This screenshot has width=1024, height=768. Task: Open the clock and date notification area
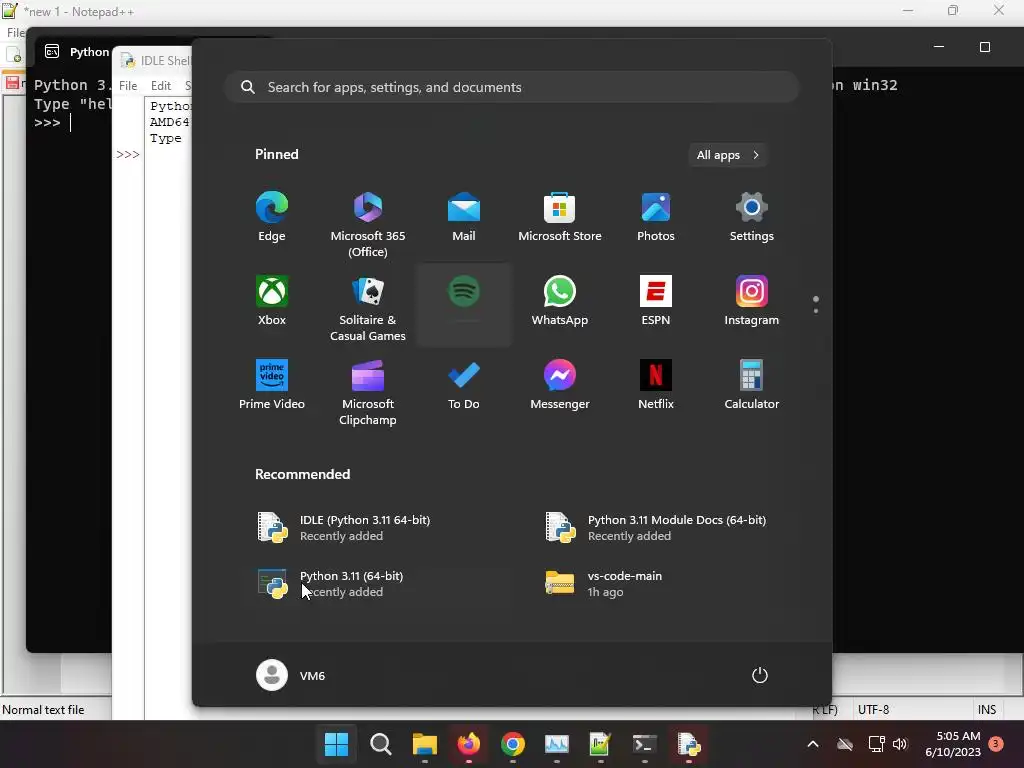[953, 744]
